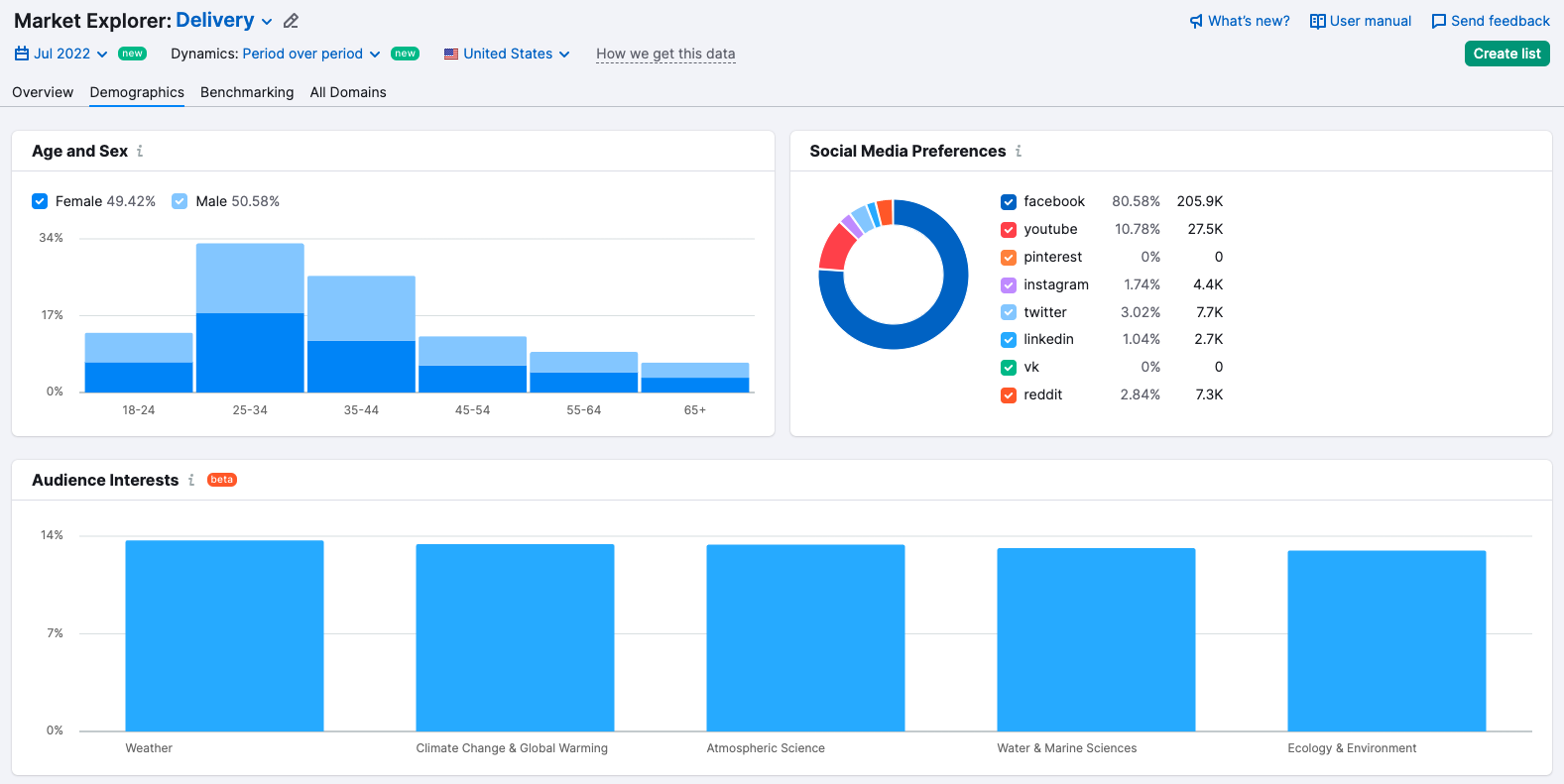Toggle the pinterest checkbox

click(x=1009, y=258)
